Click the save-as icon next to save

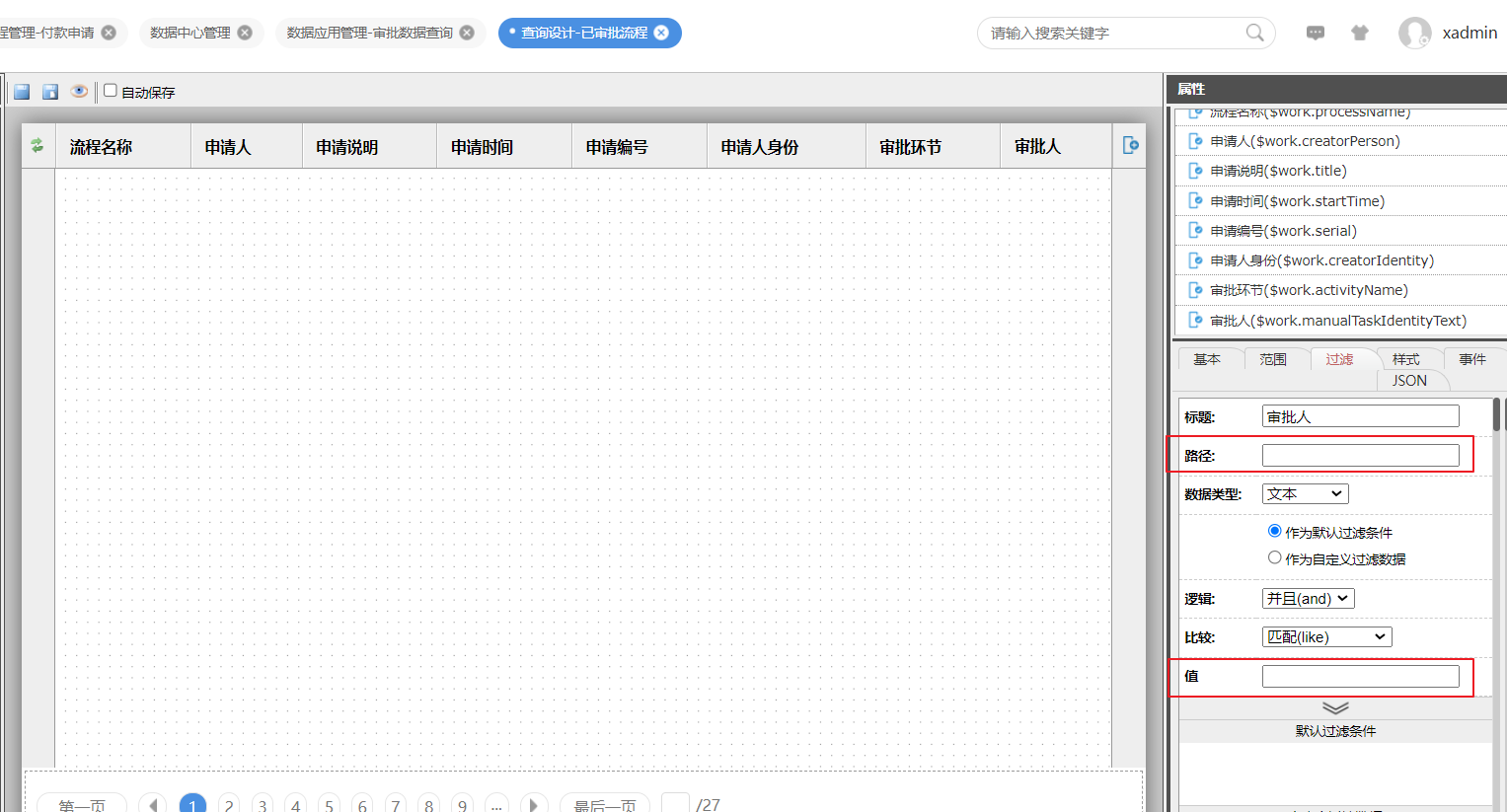click(x=50, y=92)
